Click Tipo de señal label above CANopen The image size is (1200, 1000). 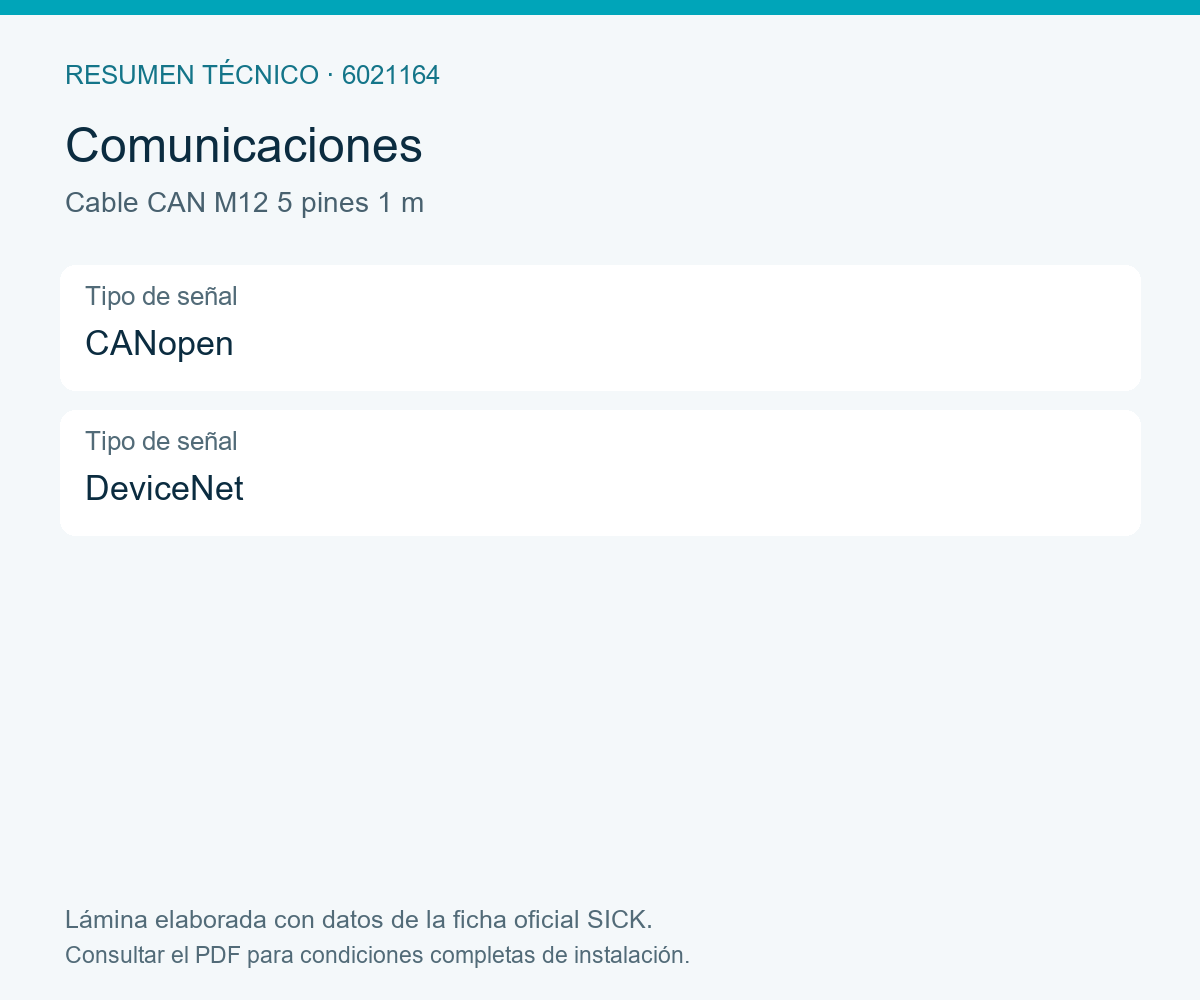pyautogui.click(x=161, y=296)
